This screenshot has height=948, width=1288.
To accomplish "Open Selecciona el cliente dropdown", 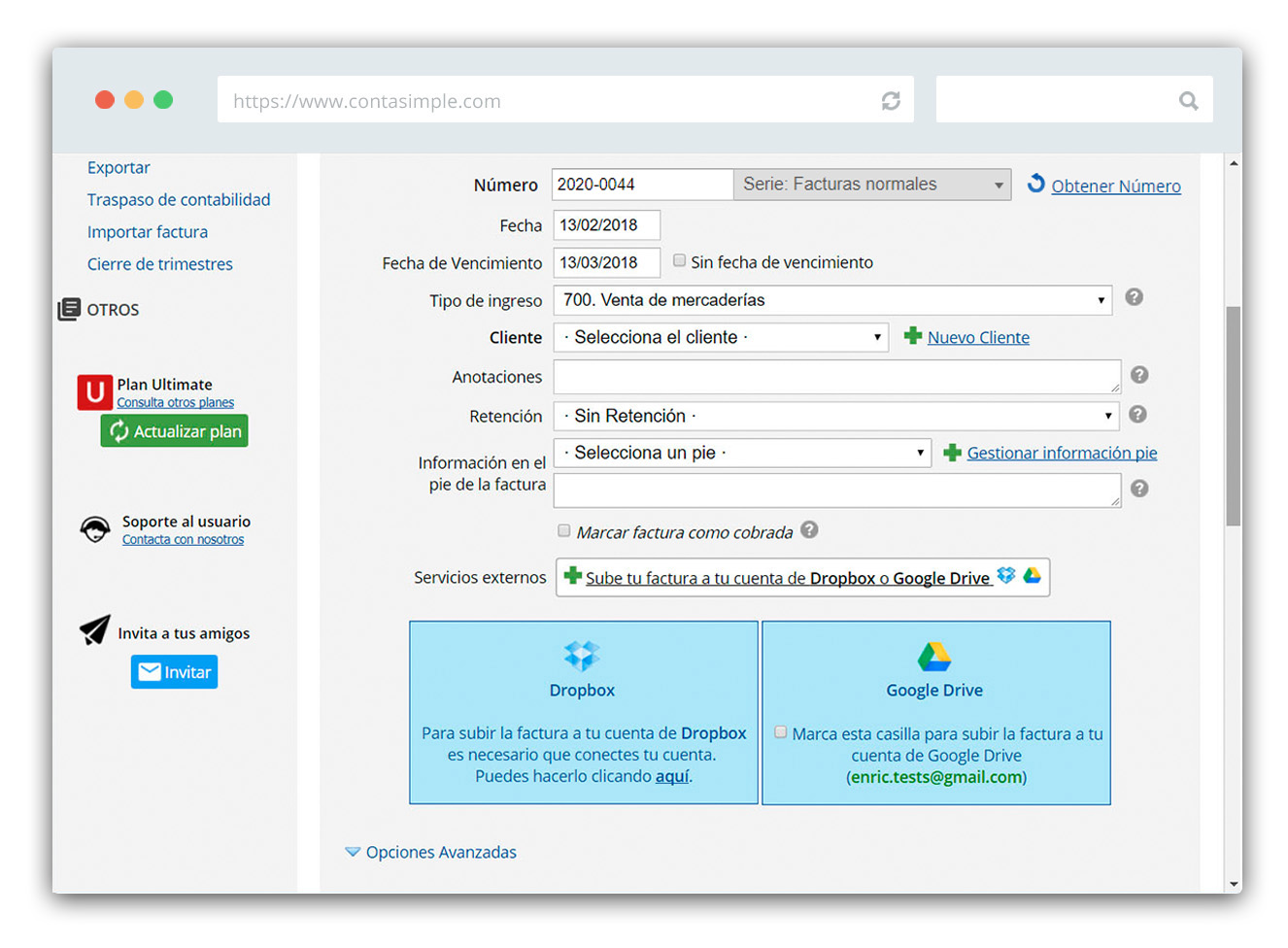I will [x=721, y=337].
